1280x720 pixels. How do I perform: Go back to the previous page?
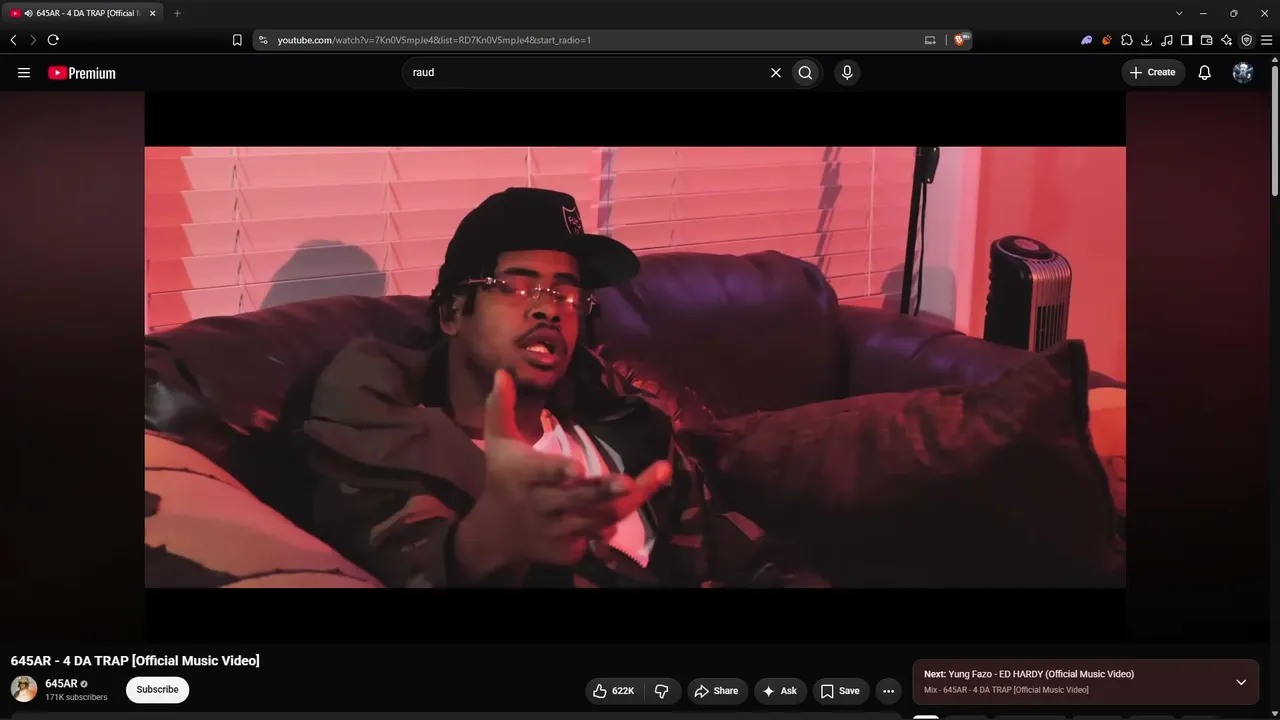pyautogui.click(x=13, y=40)
